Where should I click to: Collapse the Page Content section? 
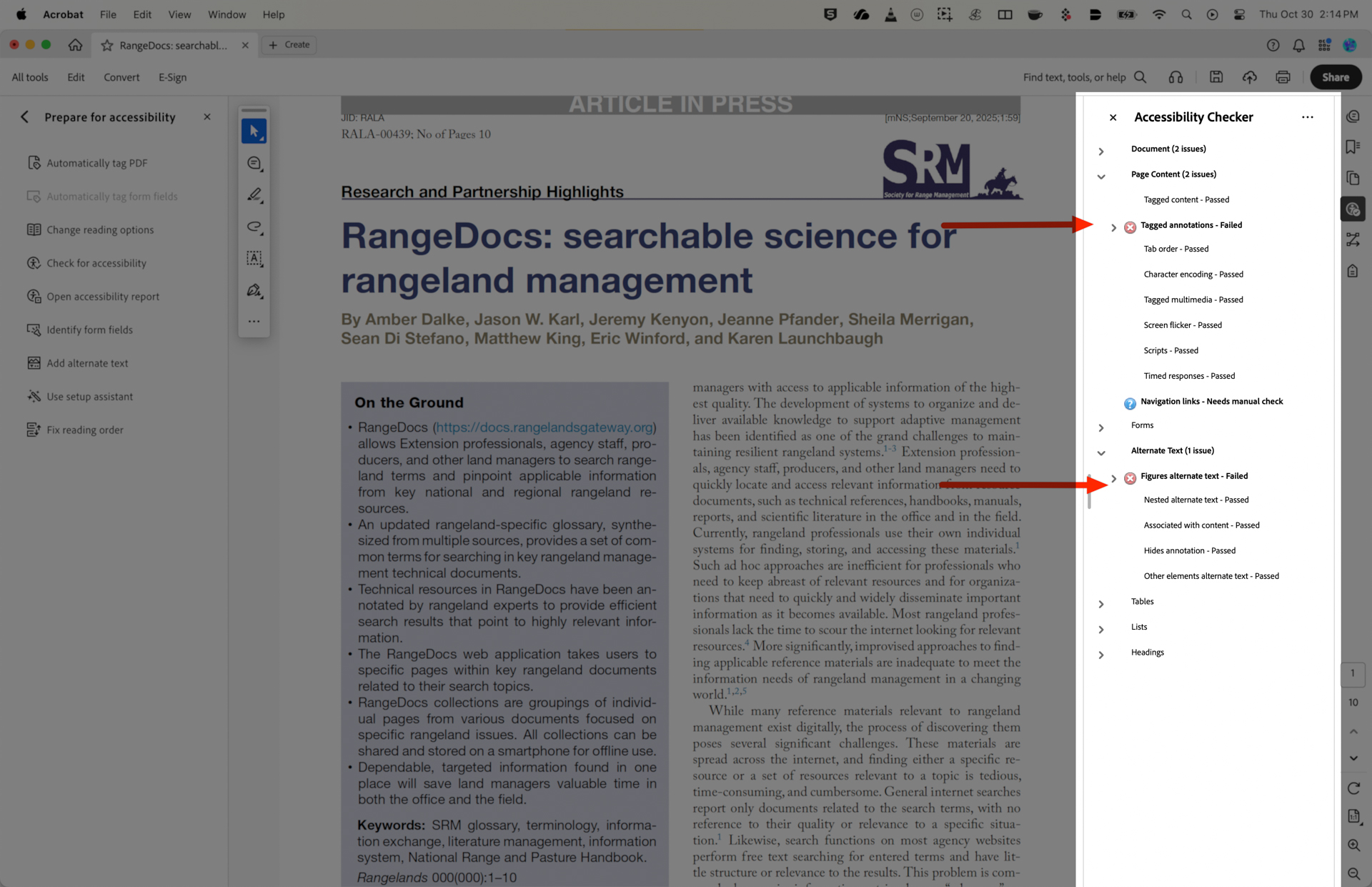pyautogui.click(x=1101, y=176)
